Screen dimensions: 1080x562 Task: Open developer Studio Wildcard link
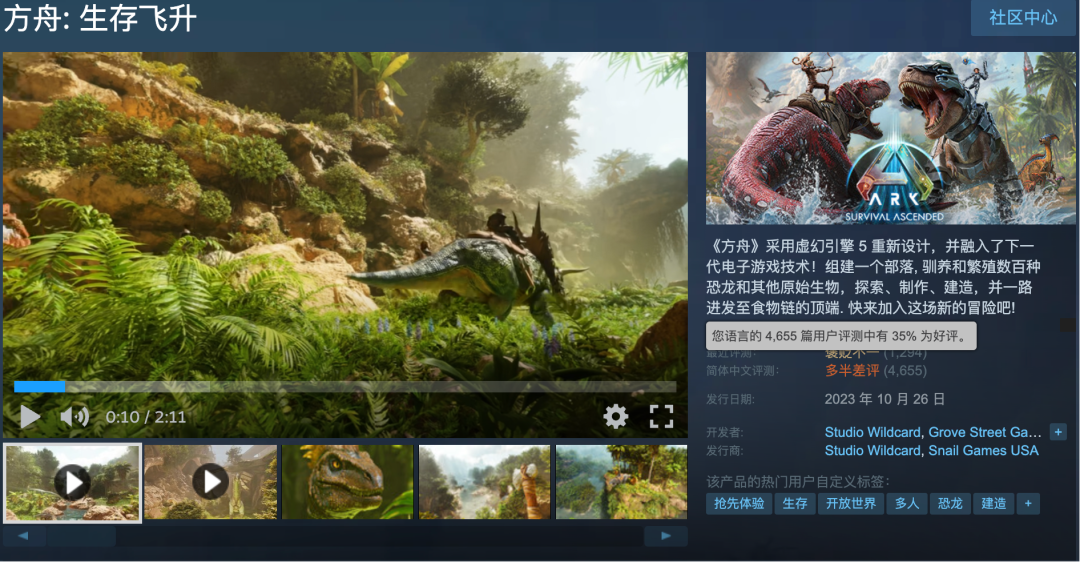pyautogui.click(x=872, y=433)
